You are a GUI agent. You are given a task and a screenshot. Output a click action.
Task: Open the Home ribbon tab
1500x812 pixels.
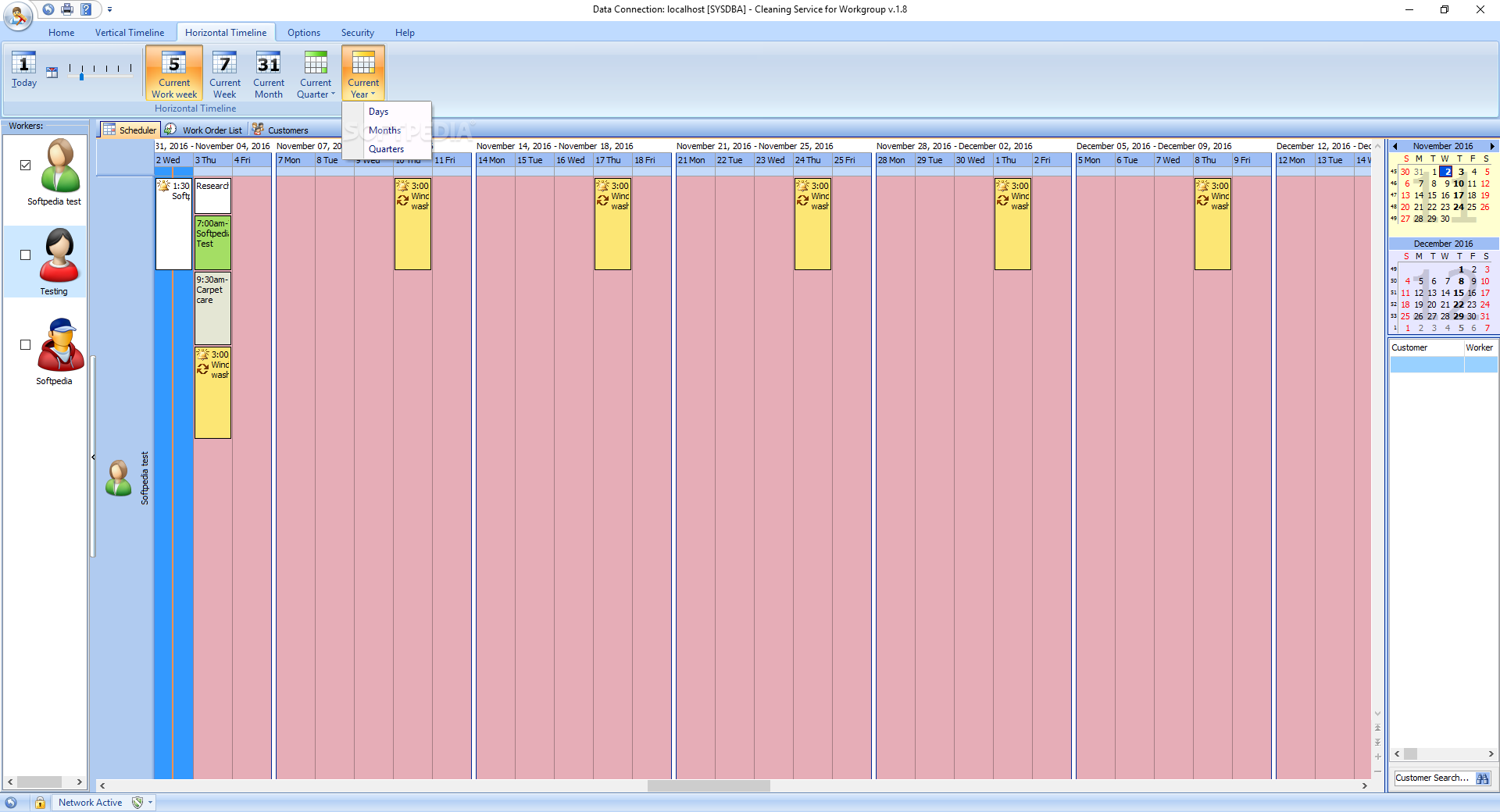61,33
